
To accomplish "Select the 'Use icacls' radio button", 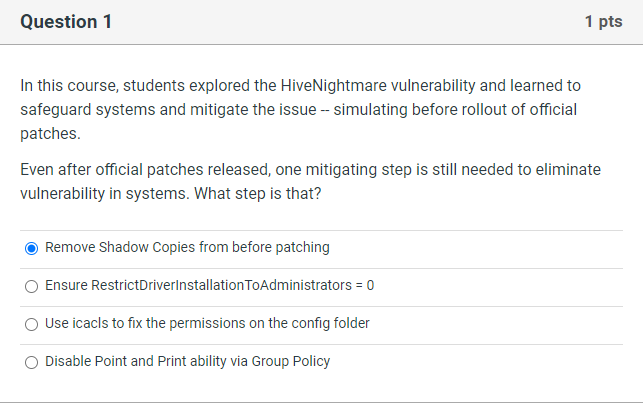I will (x=32, y=324).
